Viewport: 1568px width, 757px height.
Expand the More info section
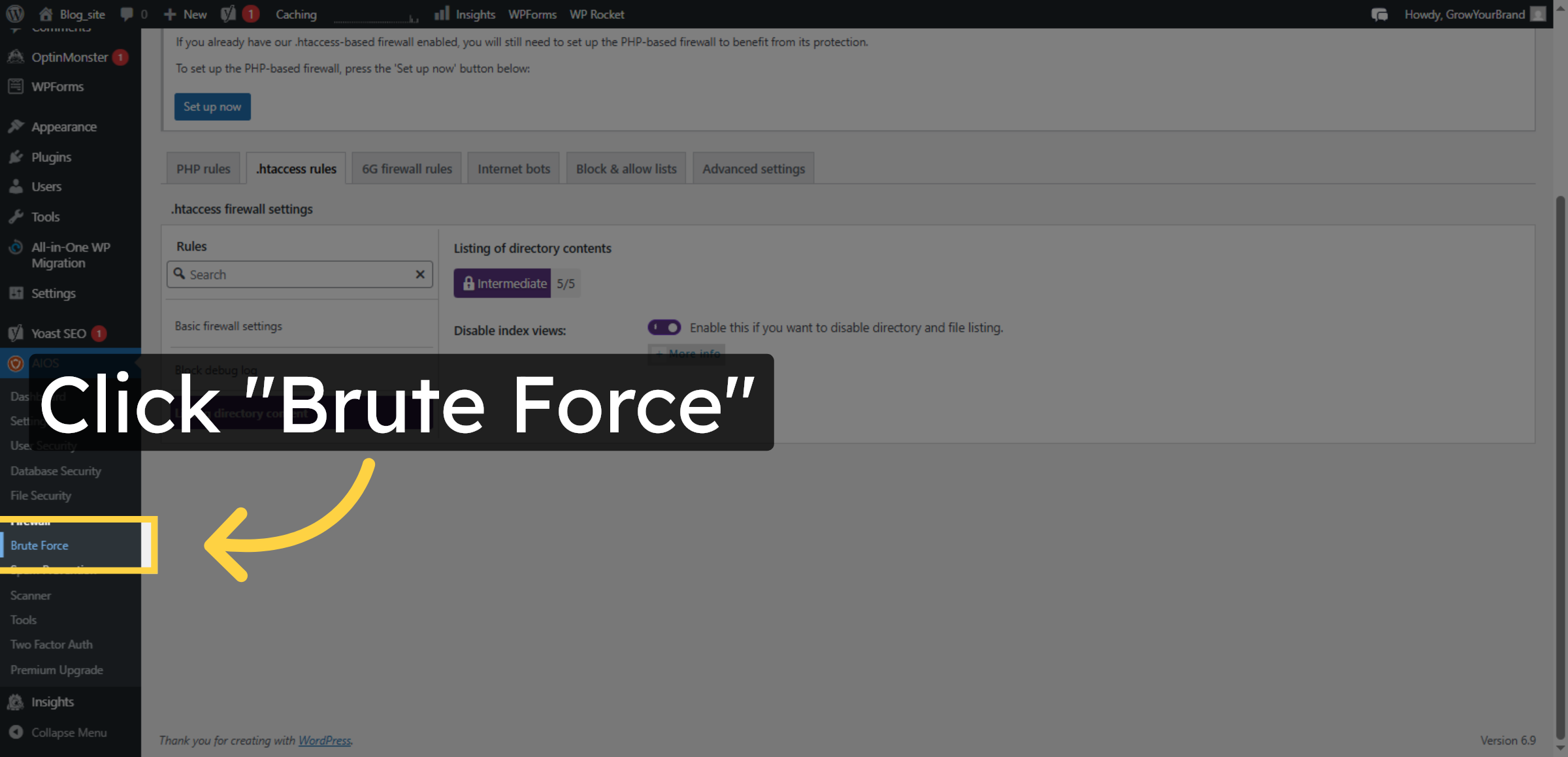[x=685, y=353]
